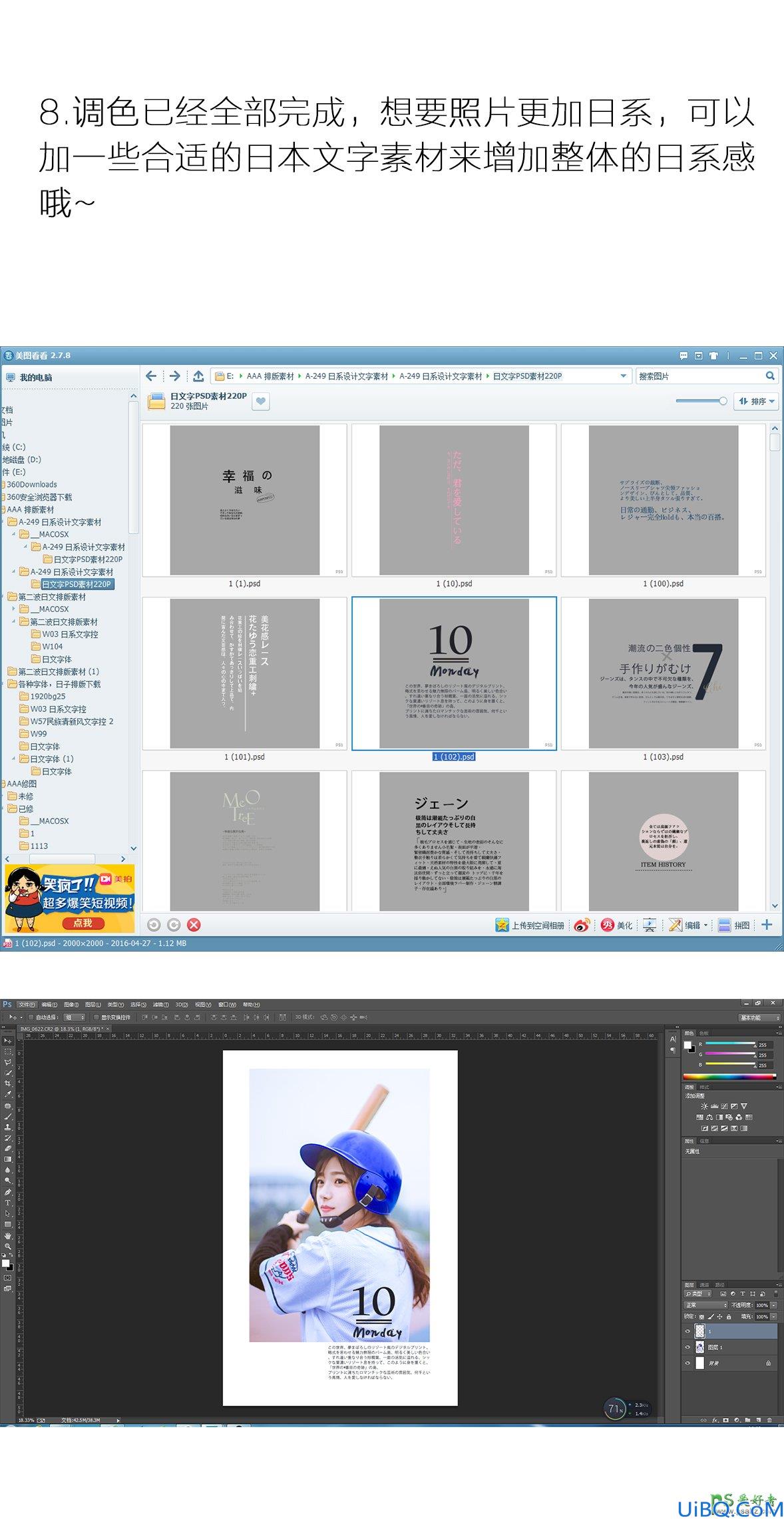Toggle lock transparent pixels
Screen dimensions: 784x1519
coord(701,1317)
